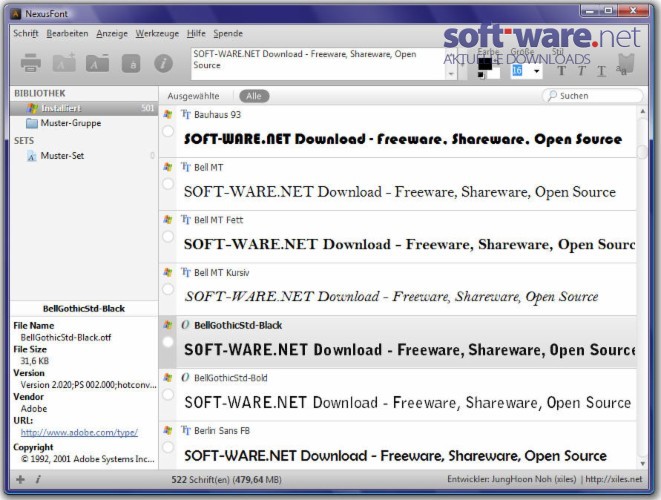Open the Werkzeuge menu
Image resolution: width=661 pixels, height=500 pixels.
(157, 34)
